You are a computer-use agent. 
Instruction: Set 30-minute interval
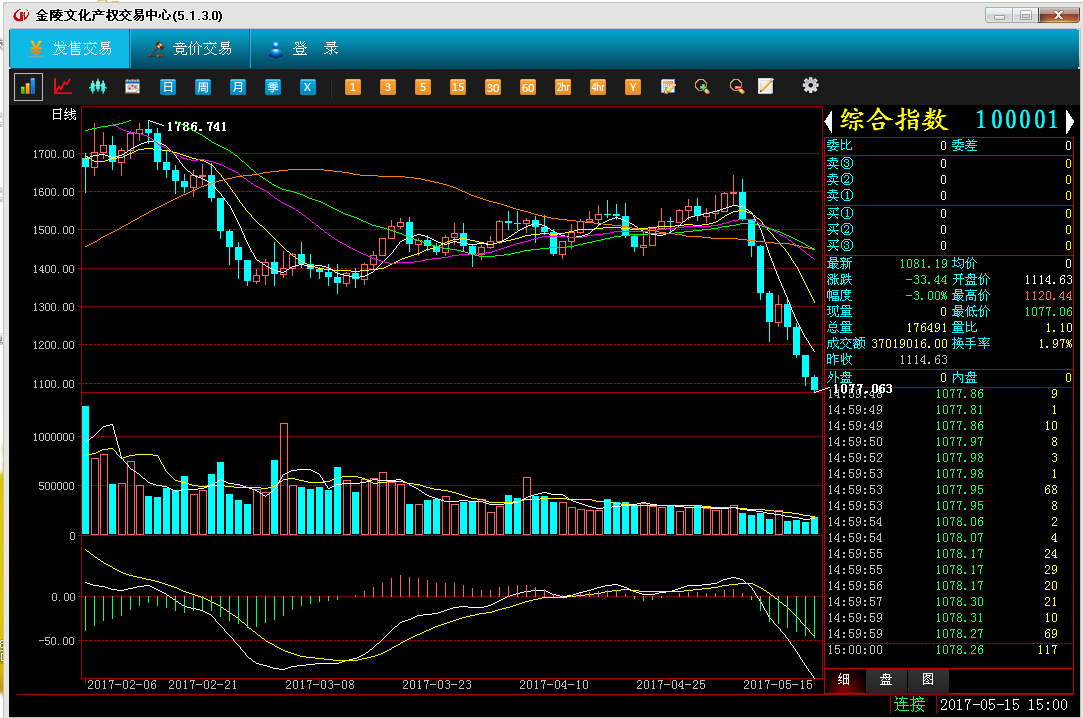point(492,87)
